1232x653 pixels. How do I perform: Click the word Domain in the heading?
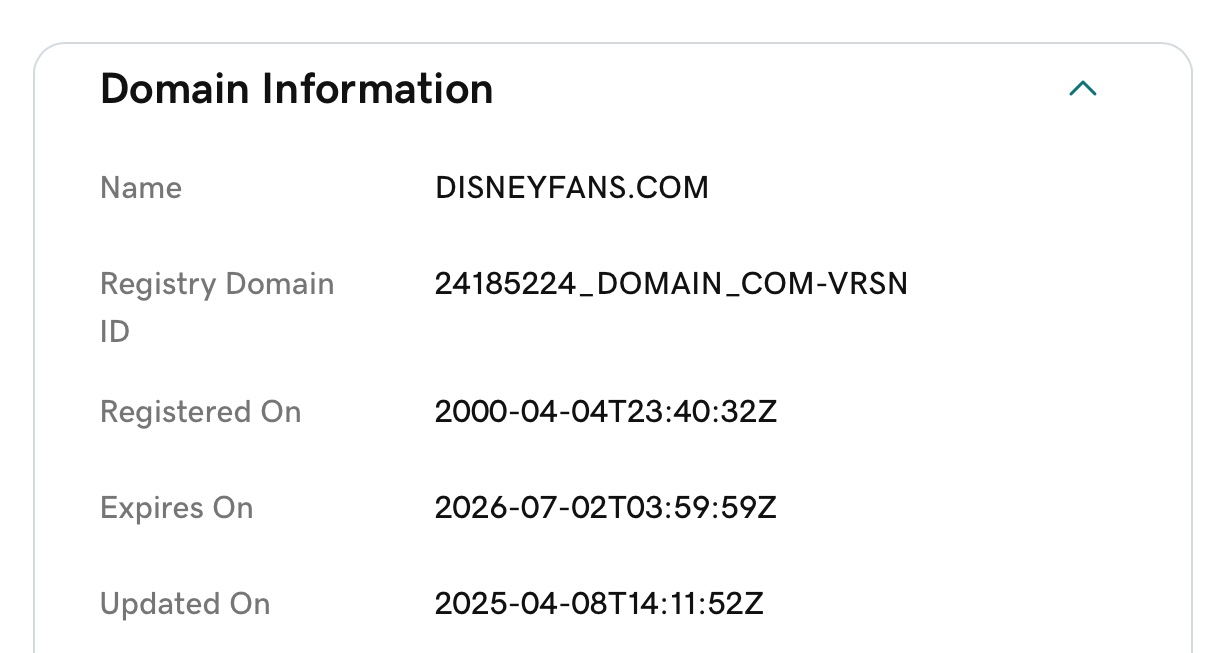click(x=175, y=89)
